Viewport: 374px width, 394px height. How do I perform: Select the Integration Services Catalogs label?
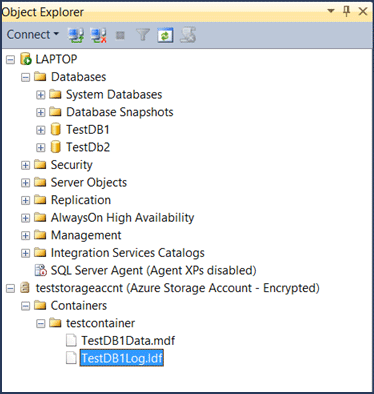[128, 253]
